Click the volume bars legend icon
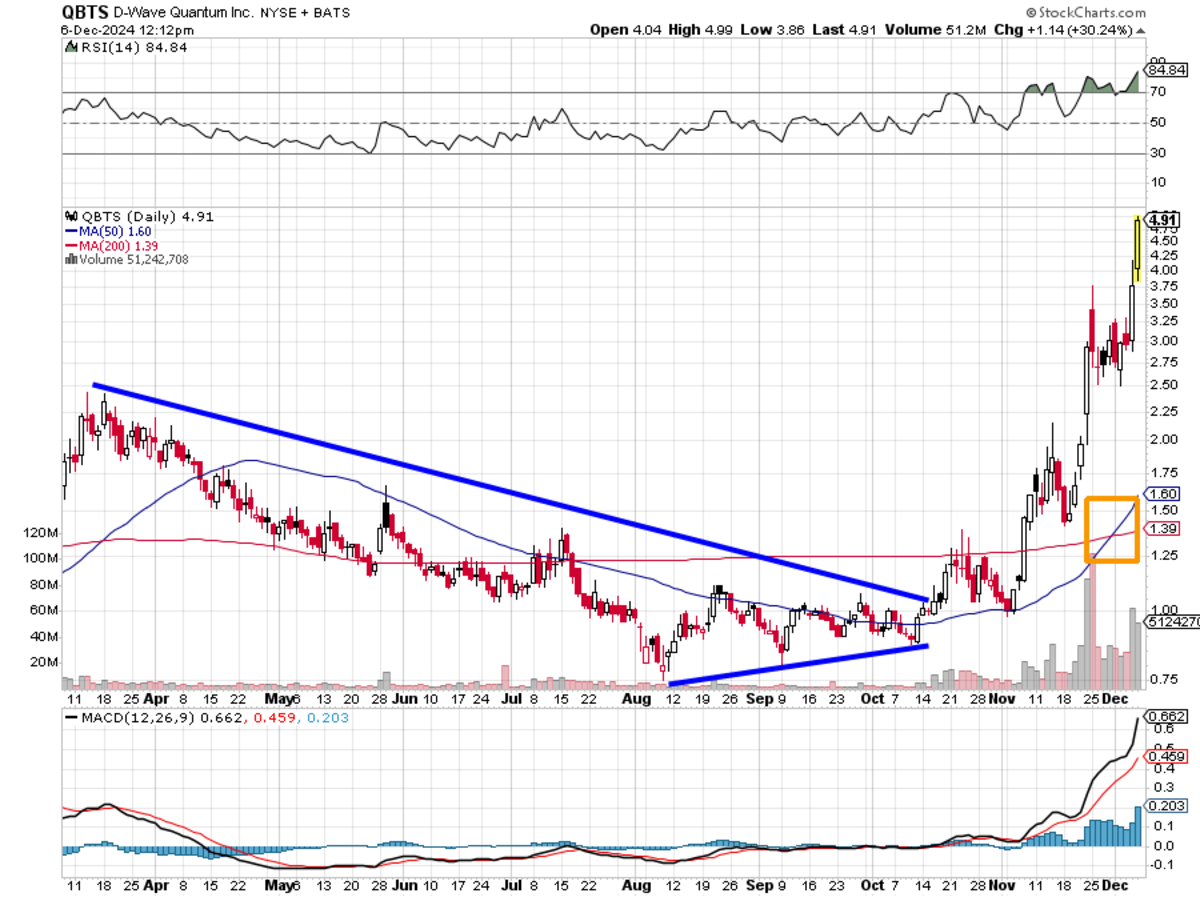This screenshot has width=1200, height=897. coord(69,259)
